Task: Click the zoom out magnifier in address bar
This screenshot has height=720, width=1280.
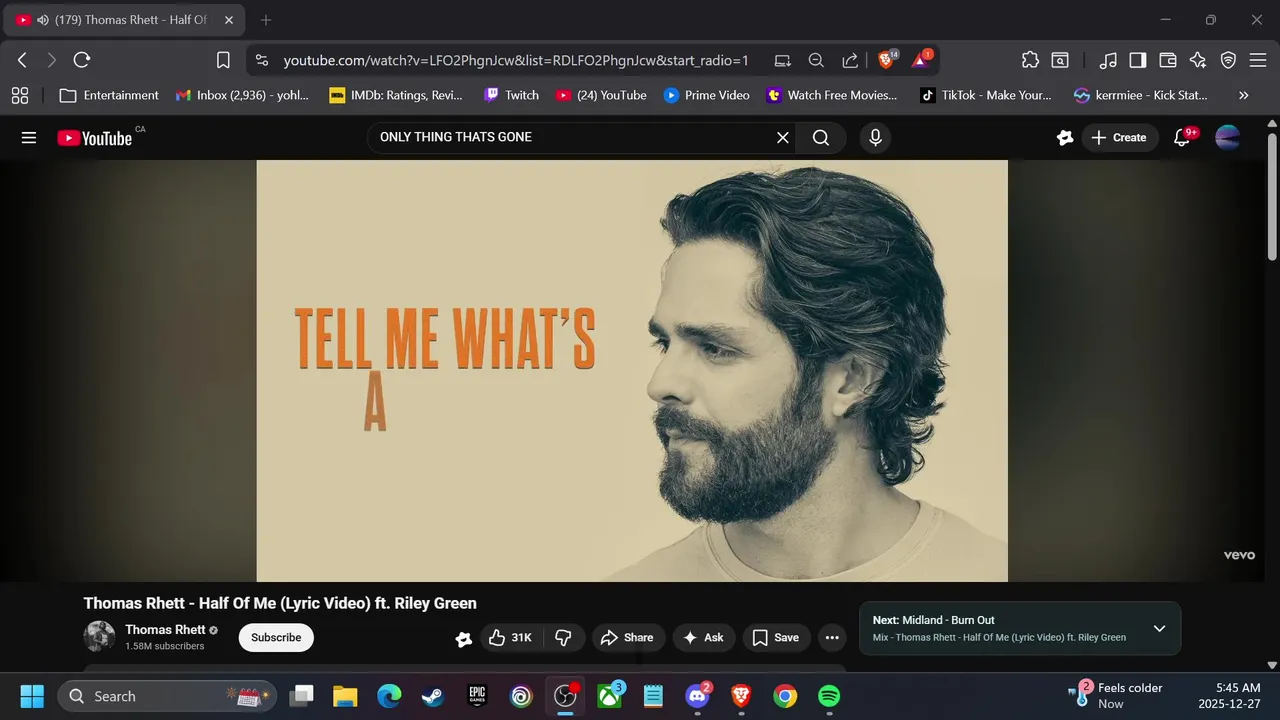Action: [x=816, y=60]
